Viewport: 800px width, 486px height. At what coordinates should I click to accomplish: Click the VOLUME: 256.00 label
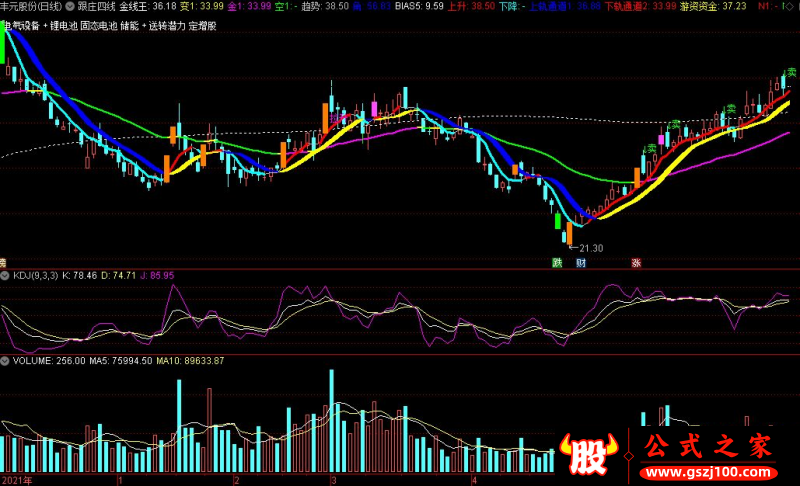(x=49, y=361)
